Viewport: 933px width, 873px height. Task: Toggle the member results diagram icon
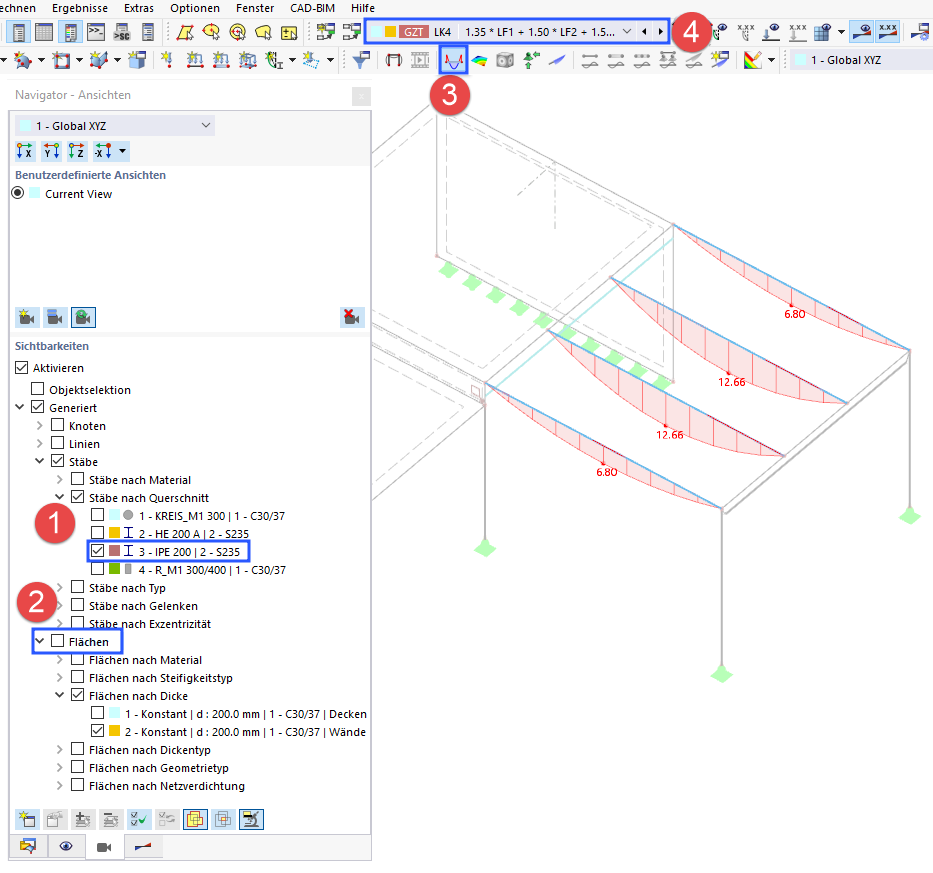point(453,60)
